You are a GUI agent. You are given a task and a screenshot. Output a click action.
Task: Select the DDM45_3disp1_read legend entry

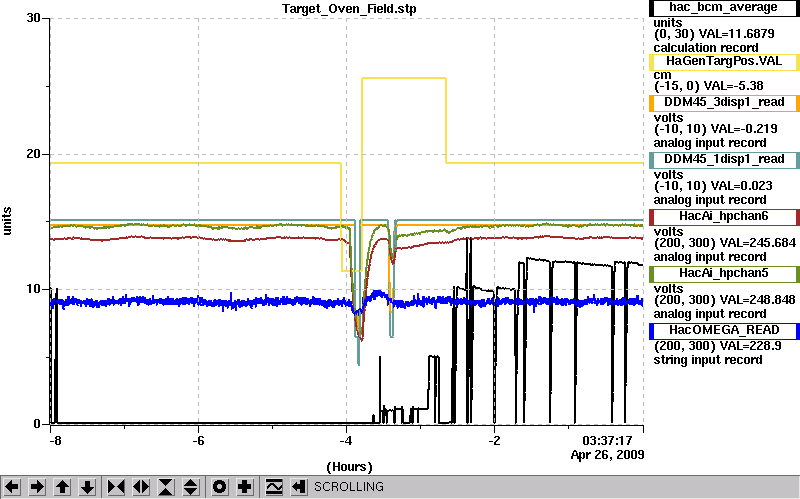click(724, 103)
